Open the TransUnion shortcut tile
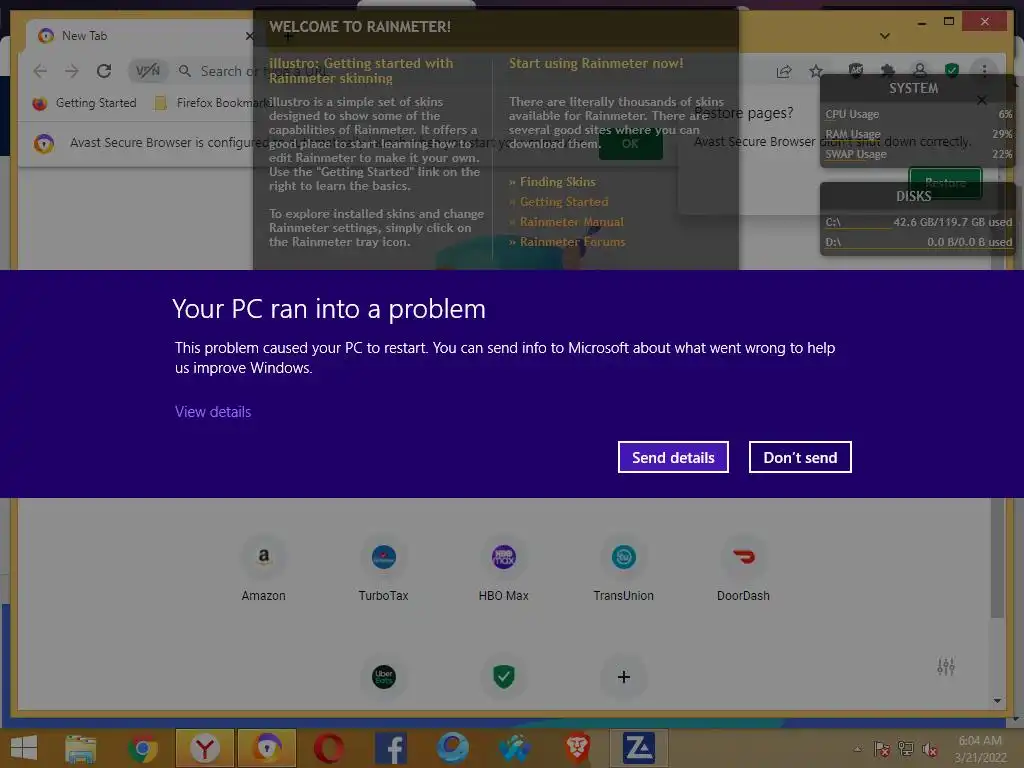Viewport: 1024px width, 768px height. click(x=624, y=568)
